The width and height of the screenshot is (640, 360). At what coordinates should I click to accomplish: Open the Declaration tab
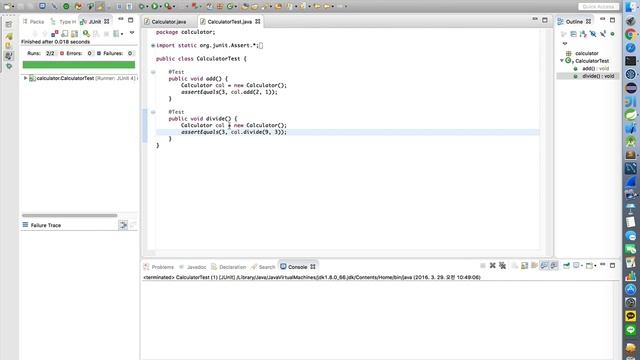click(x=229, y=267)
